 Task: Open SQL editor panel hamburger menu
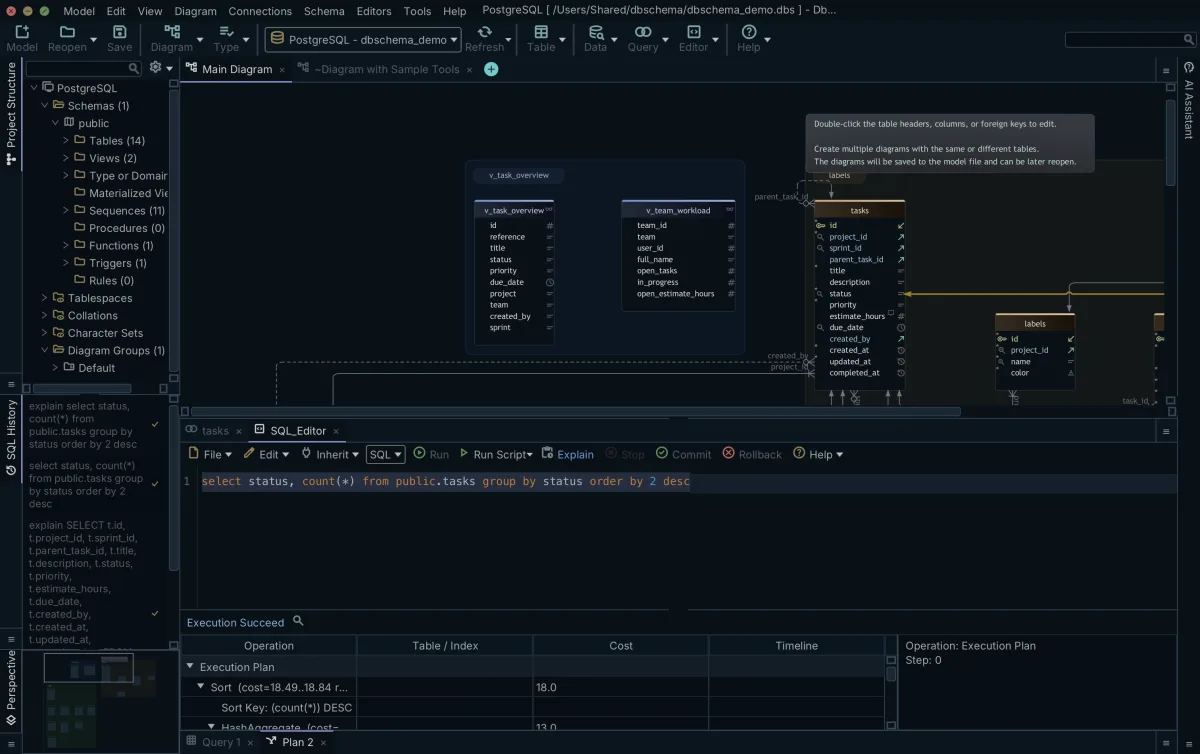(x=1166, y=432)
